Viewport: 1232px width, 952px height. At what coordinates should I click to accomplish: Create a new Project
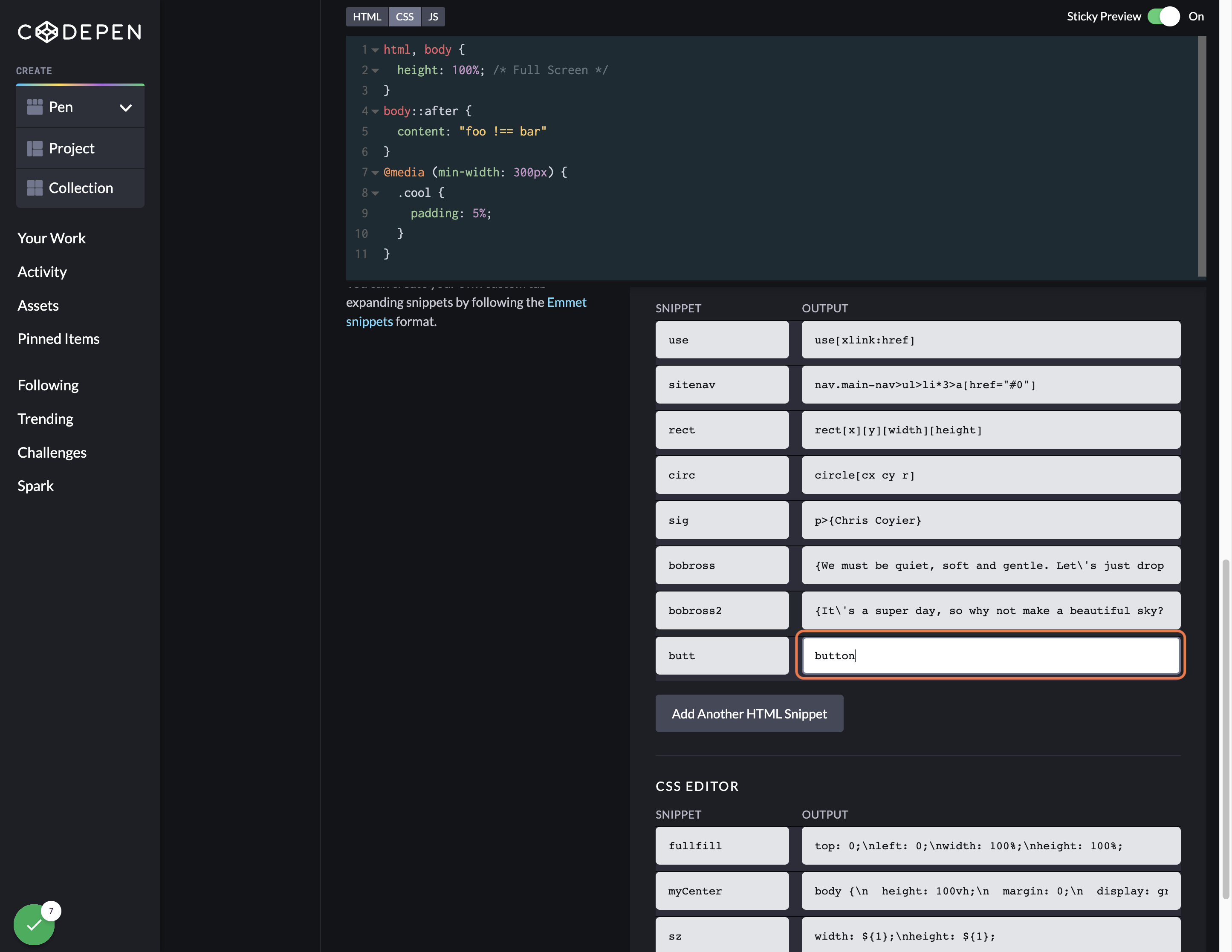click(80, 148)
